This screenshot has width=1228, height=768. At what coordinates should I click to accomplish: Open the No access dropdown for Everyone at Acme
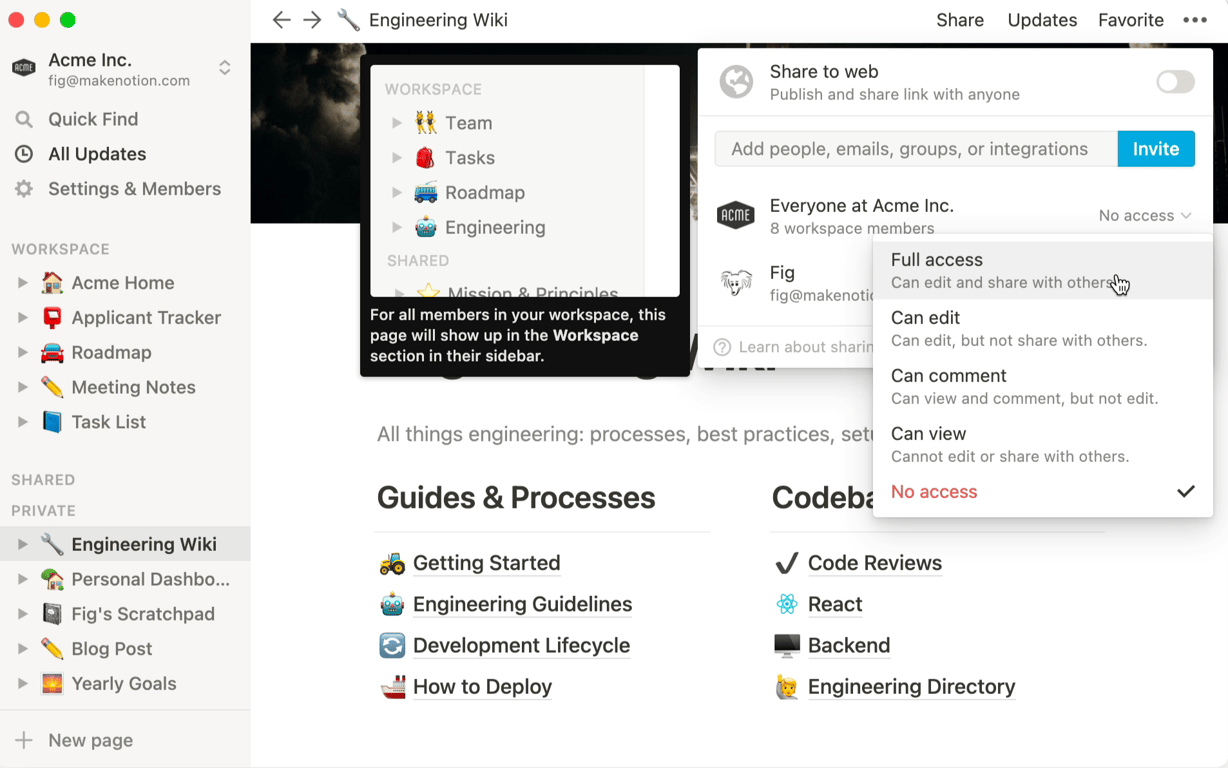1144,216
